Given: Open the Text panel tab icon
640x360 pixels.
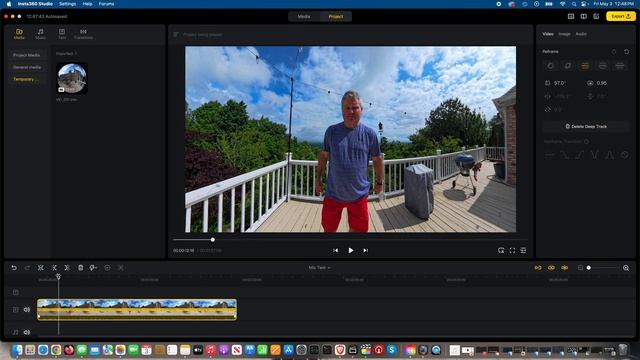Looking at the screenshot, I should pyautogui.click(x=62, y=33).
